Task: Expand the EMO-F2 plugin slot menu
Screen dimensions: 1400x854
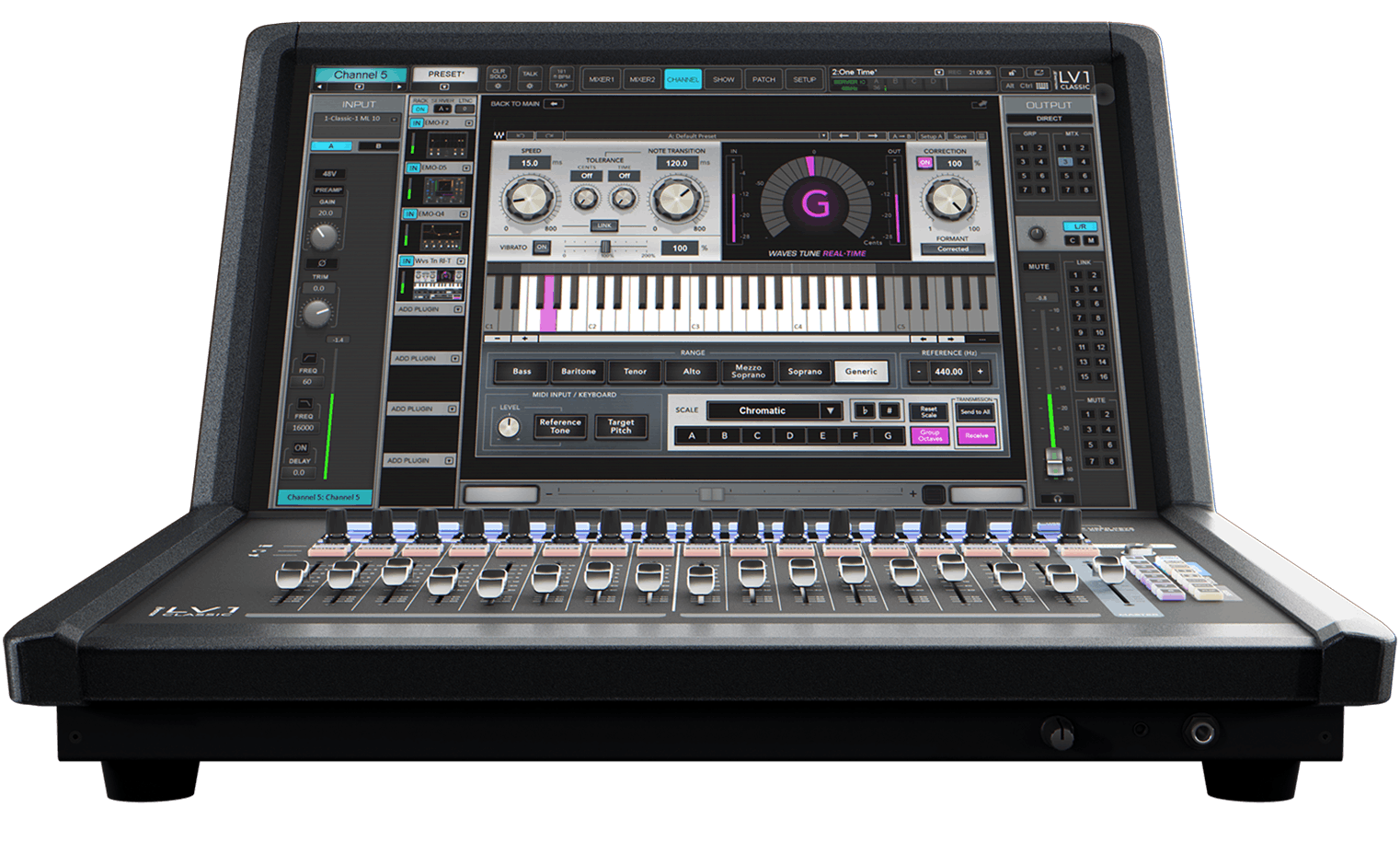Action: click(469, 122)
